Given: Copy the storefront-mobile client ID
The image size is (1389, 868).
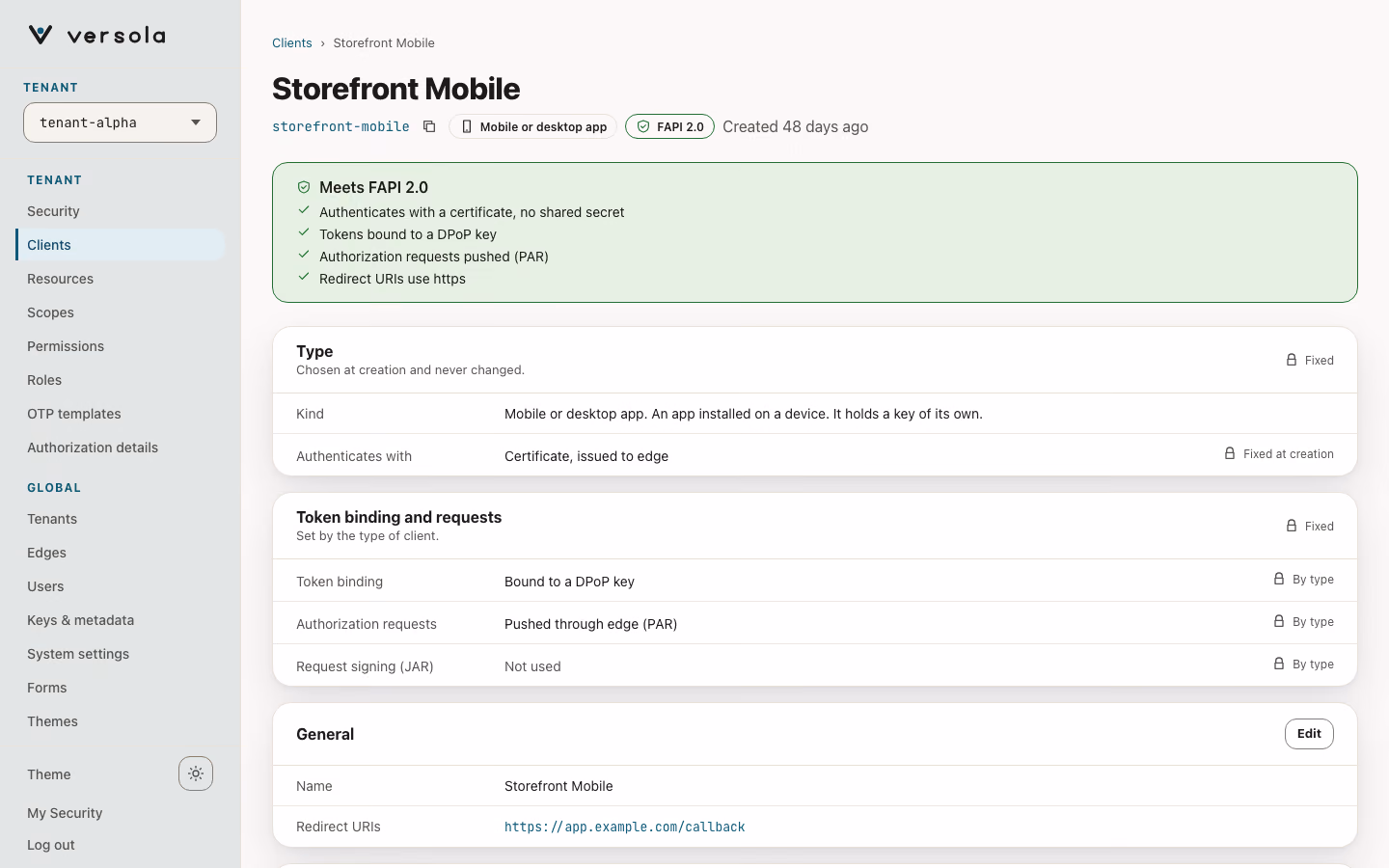Looking at the screenshot, I should [x=429, y=126].
